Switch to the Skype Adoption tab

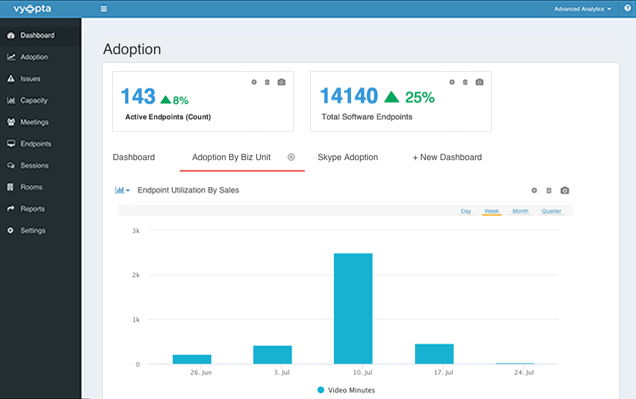348,157
